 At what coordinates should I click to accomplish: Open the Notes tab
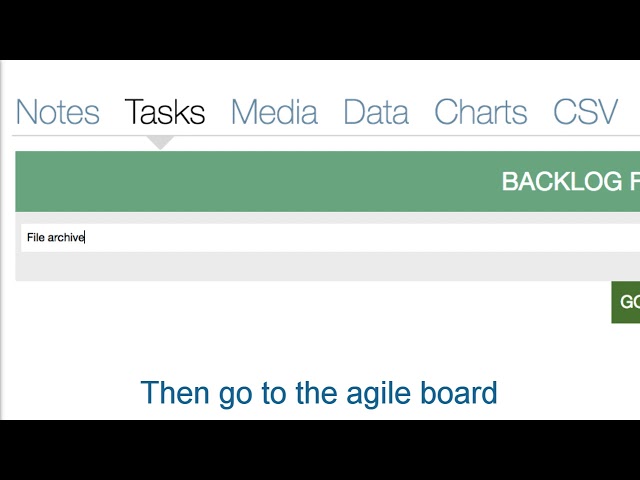click(x=58, y=112)
